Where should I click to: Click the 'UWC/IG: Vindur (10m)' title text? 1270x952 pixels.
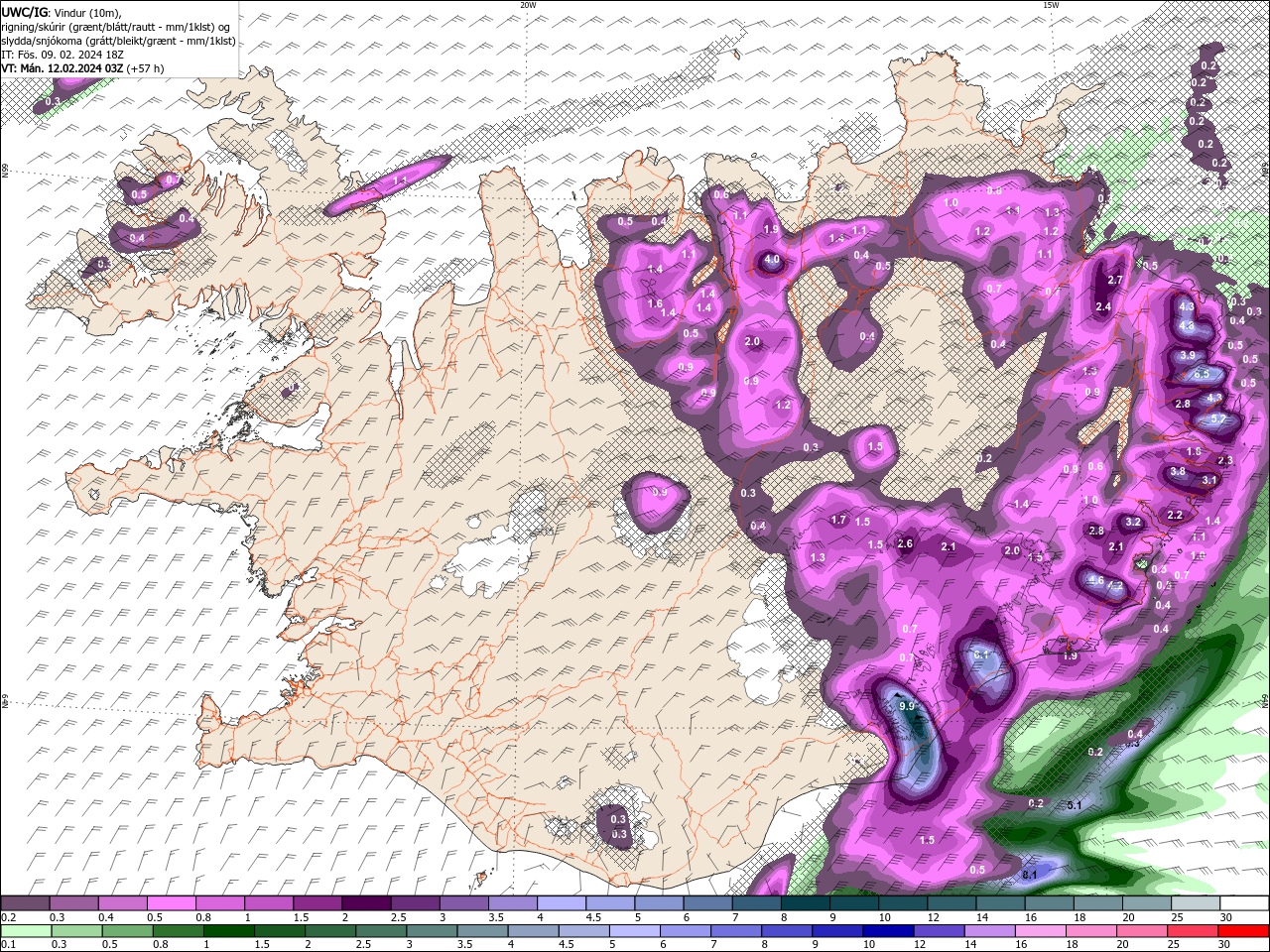tap(62, 12)
